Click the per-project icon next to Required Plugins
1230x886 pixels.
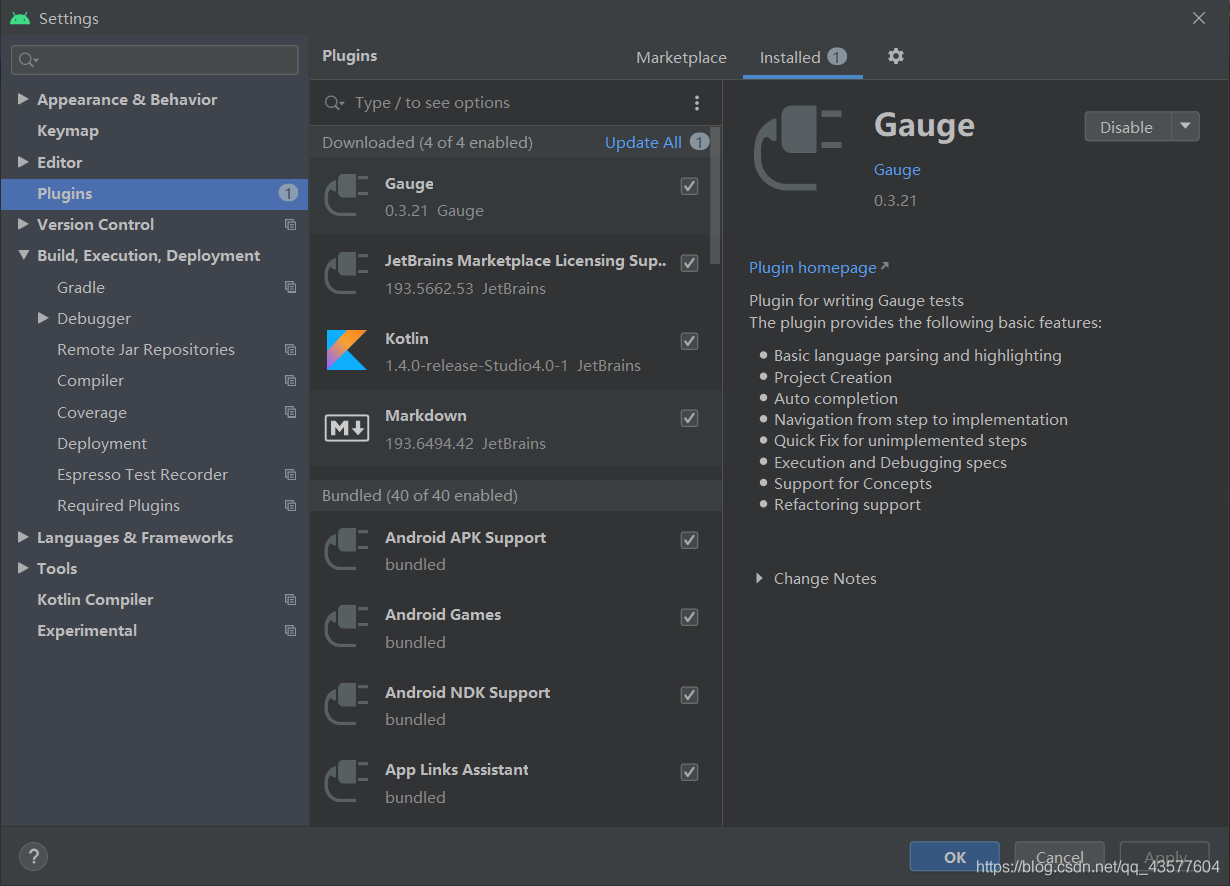pos(290,506)
